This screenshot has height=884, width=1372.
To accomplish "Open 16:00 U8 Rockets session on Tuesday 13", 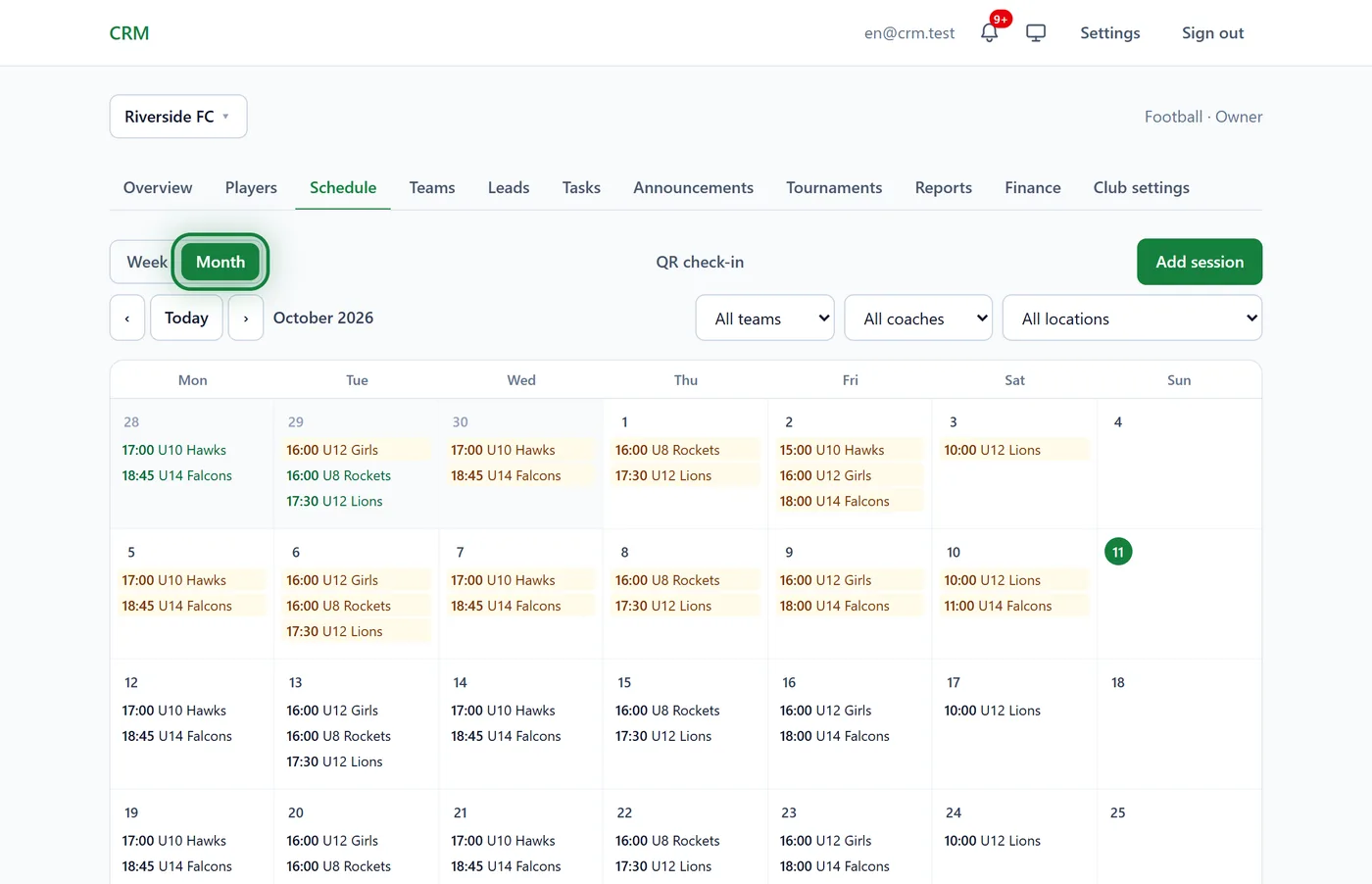I will pyautogui.click(x=357, y=736).
